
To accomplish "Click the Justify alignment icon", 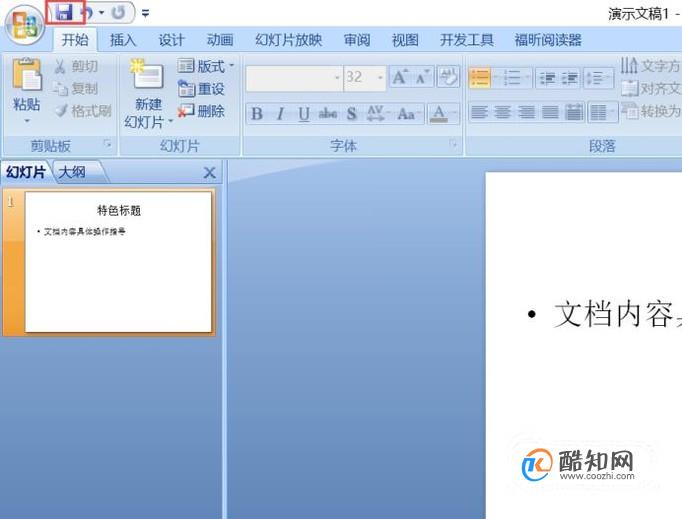I will click(550, 112).
